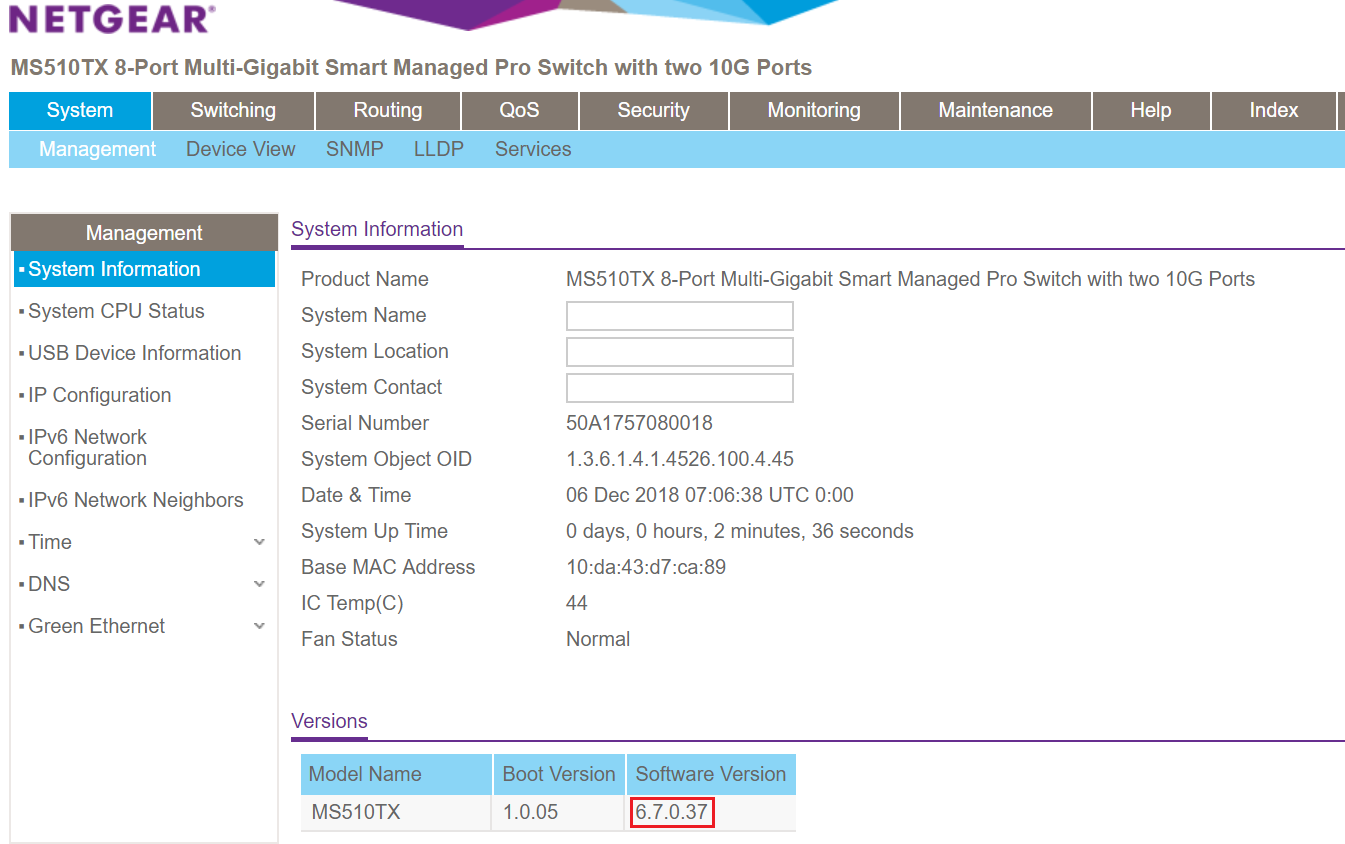Open USB Device Information page

click(135, 353)
